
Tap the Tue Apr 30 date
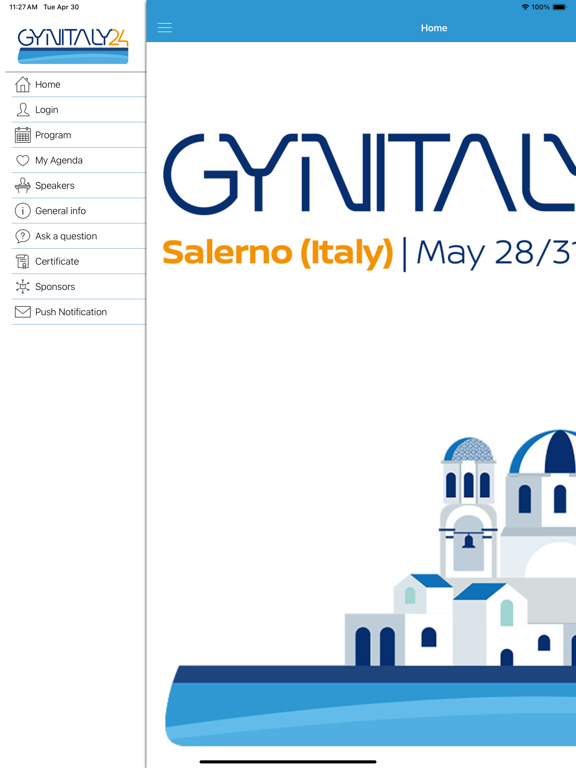click(61, 7)
